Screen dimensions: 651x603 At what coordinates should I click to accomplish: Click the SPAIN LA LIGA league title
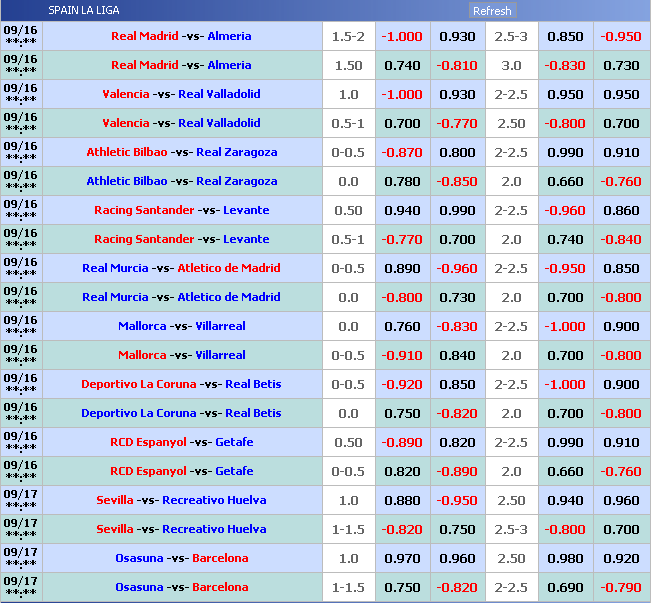[84, 10]
